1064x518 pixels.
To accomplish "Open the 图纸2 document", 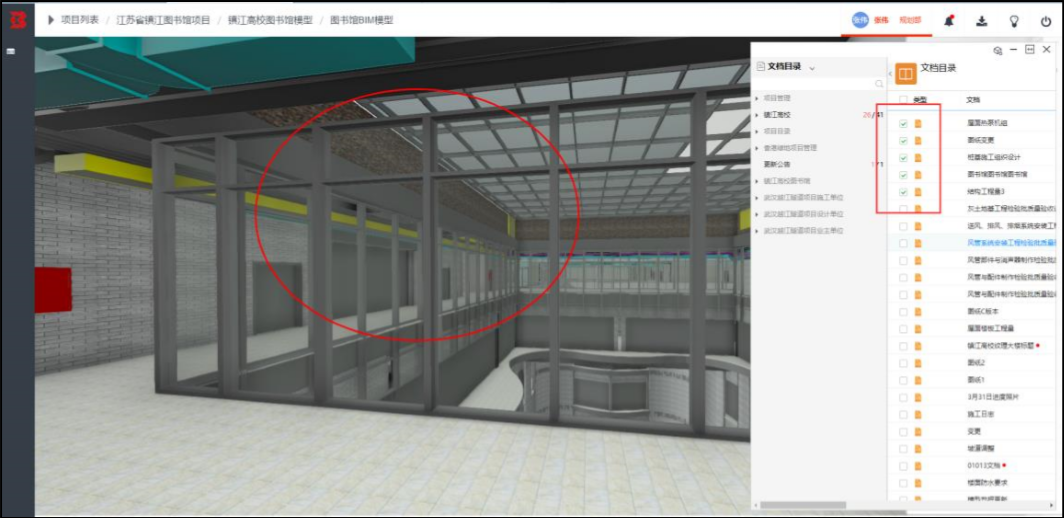I will (x=976, y=363).
